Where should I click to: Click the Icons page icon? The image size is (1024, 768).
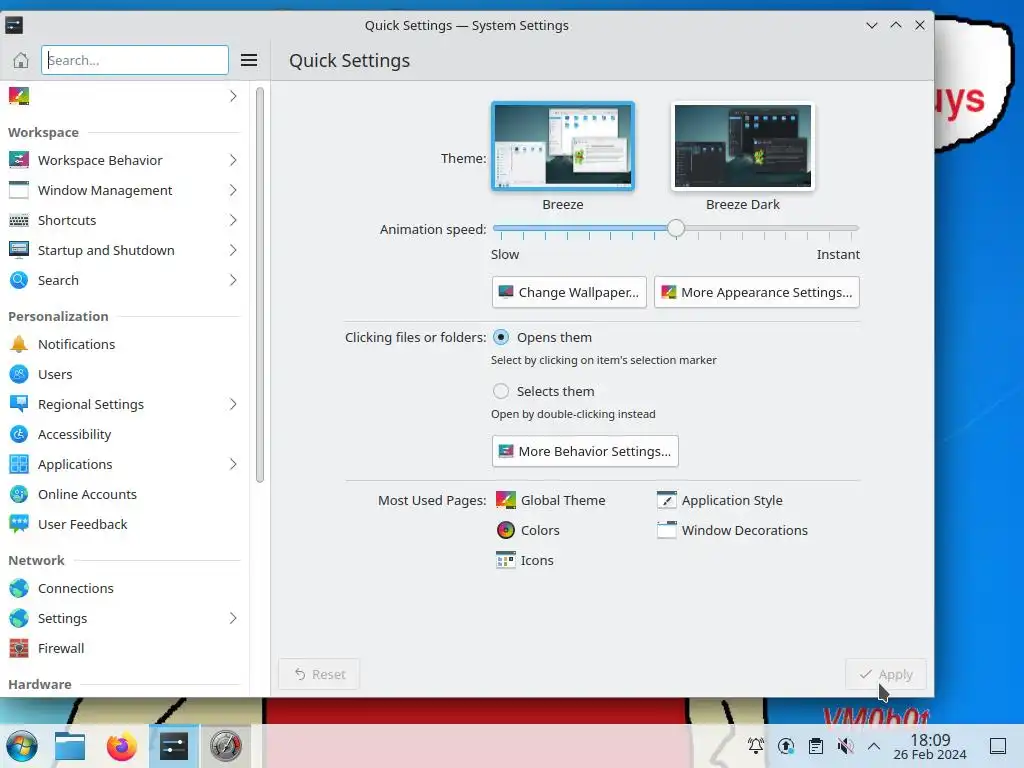click(505, 560)
